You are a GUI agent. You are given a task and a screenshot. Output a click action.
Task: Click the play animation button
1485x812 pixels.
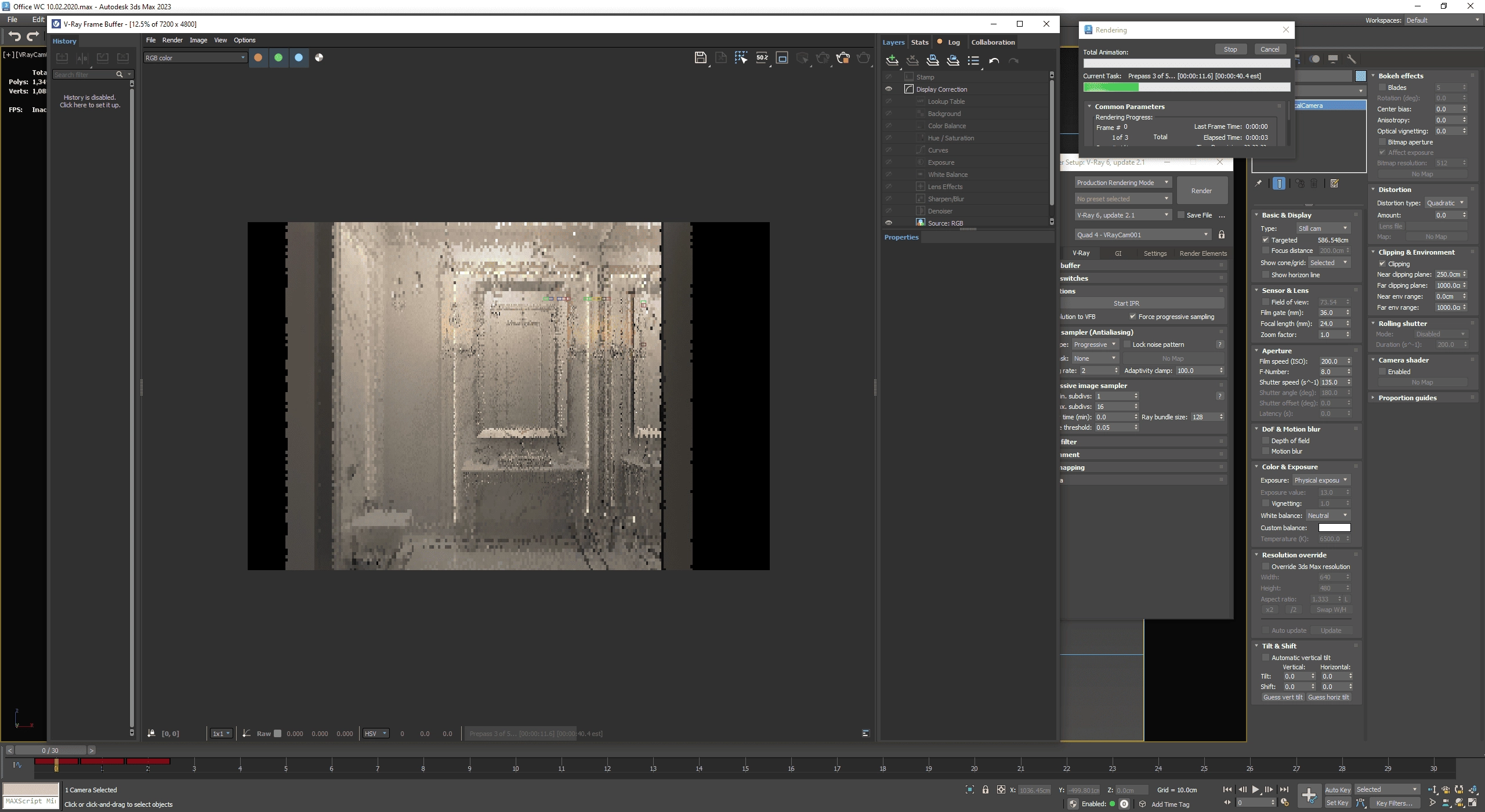coord(1255,789)
